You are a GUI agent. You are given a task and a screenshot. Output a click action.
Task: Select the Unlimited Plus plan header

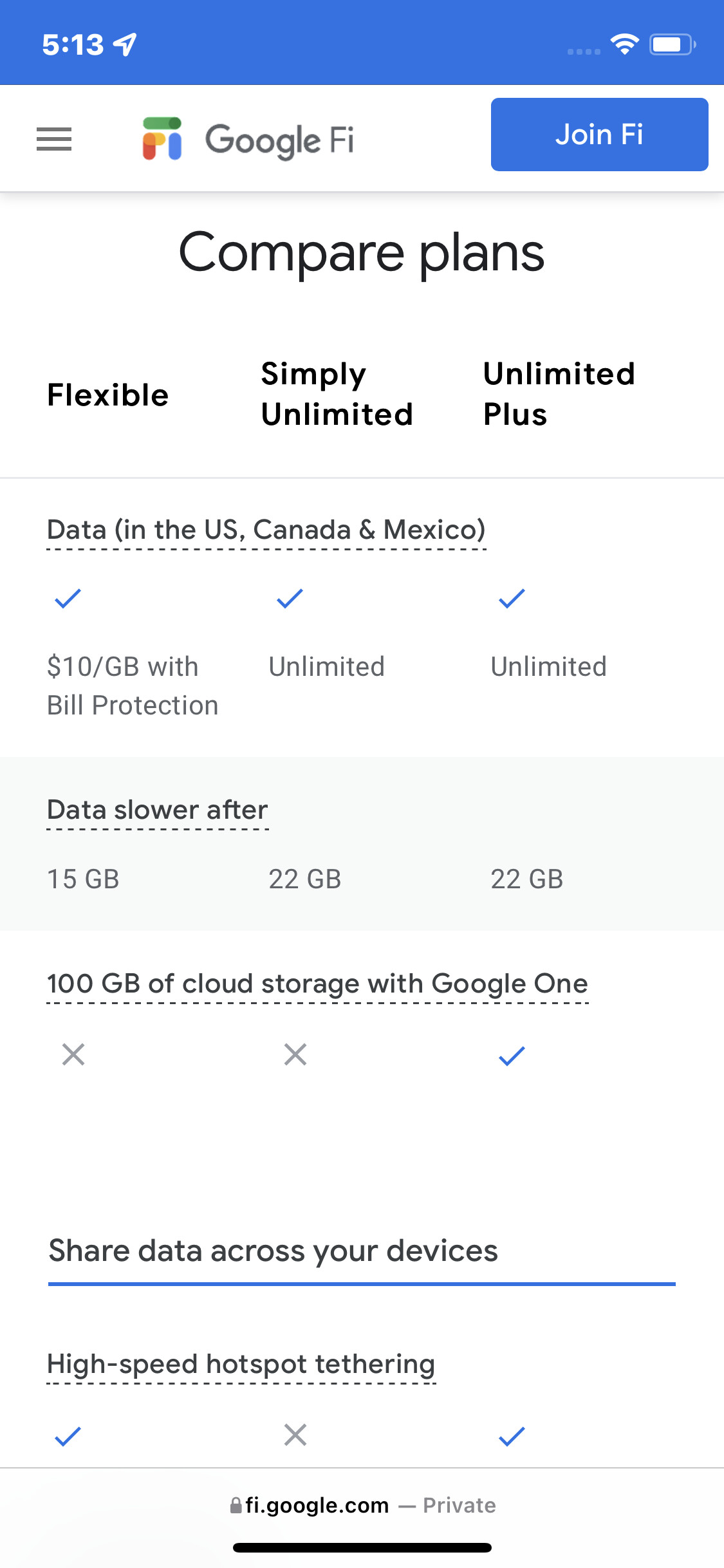click(x=559, y=394)
